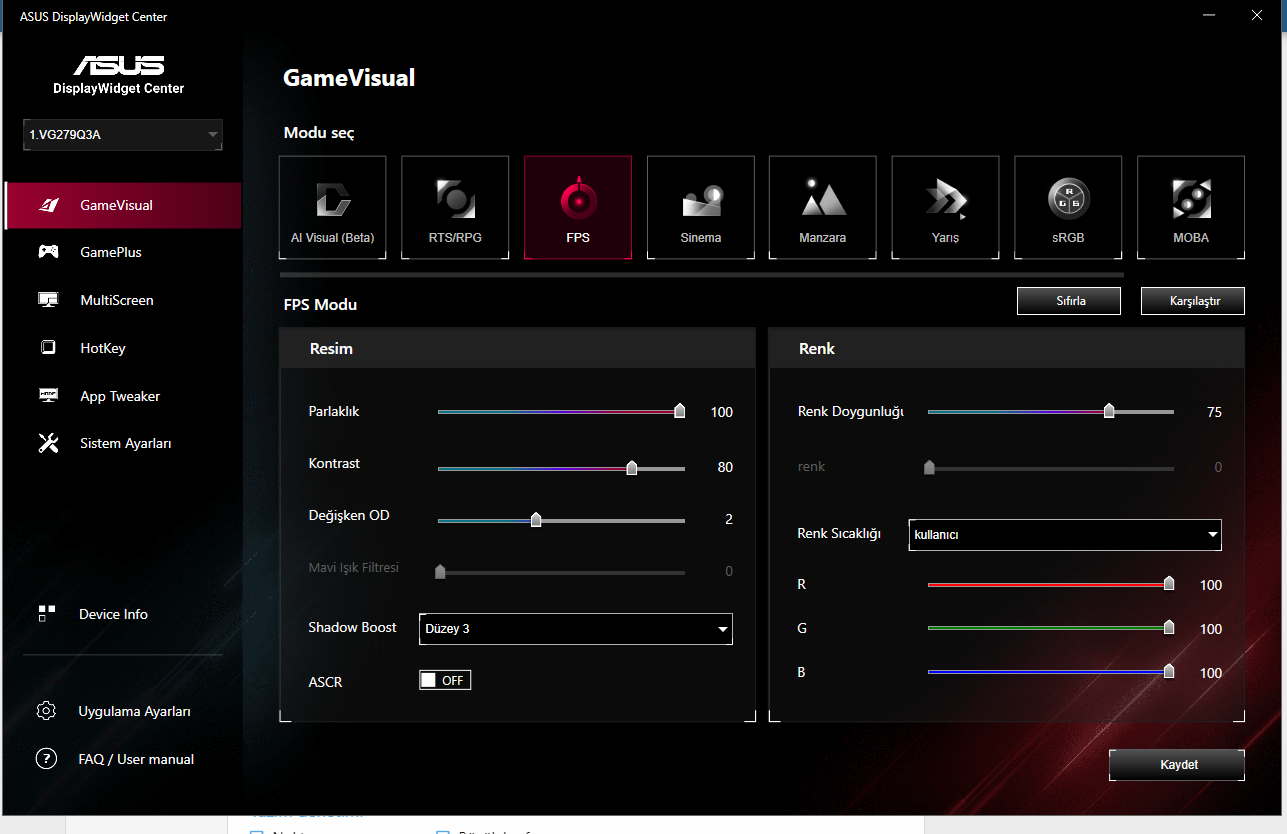Click the App Tweaker icon

click(48, 396)
